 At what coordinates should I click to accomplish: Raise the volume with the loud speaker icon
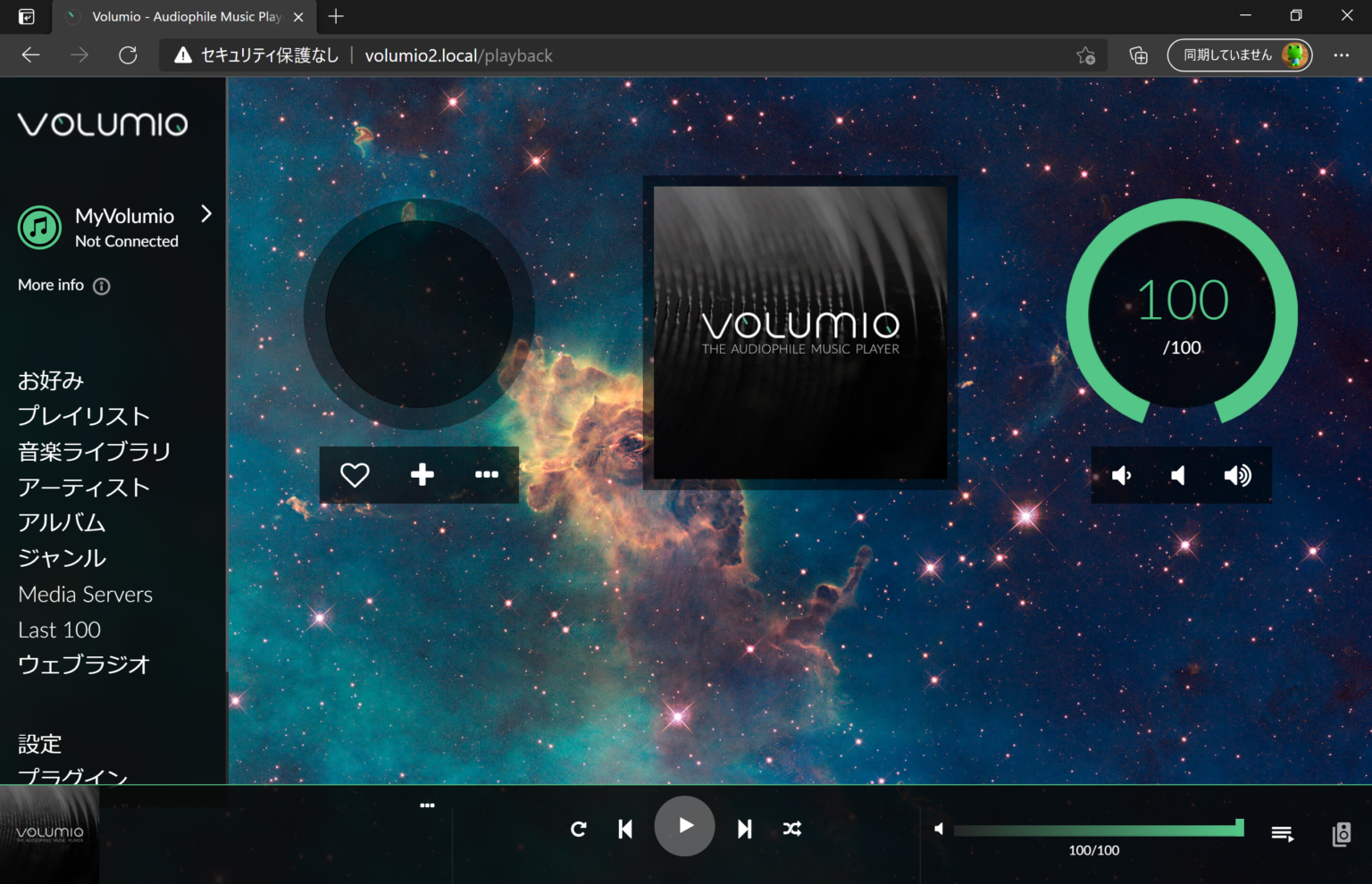coord(1238,474)
